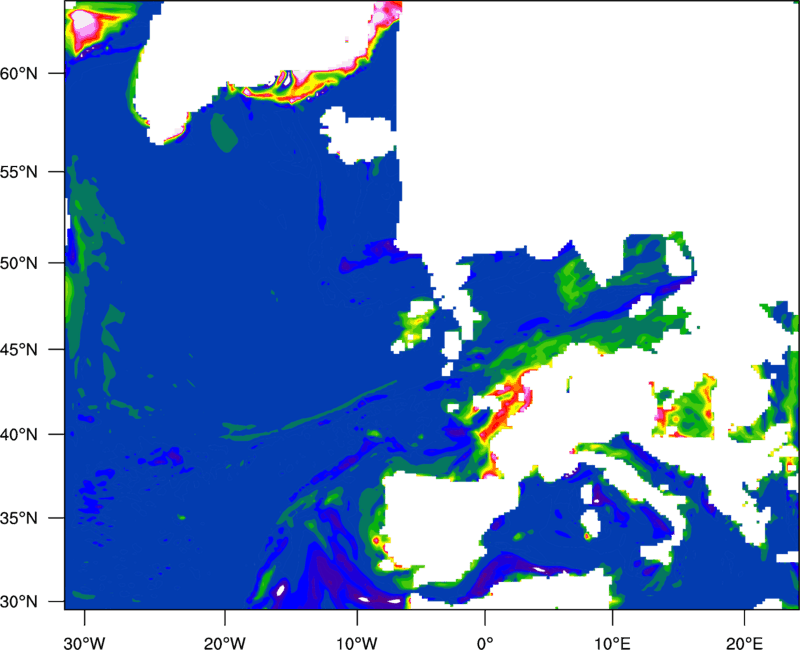Click the 20°W longitude label
Screen dimensions: 800x650
[x=225, y=643]
